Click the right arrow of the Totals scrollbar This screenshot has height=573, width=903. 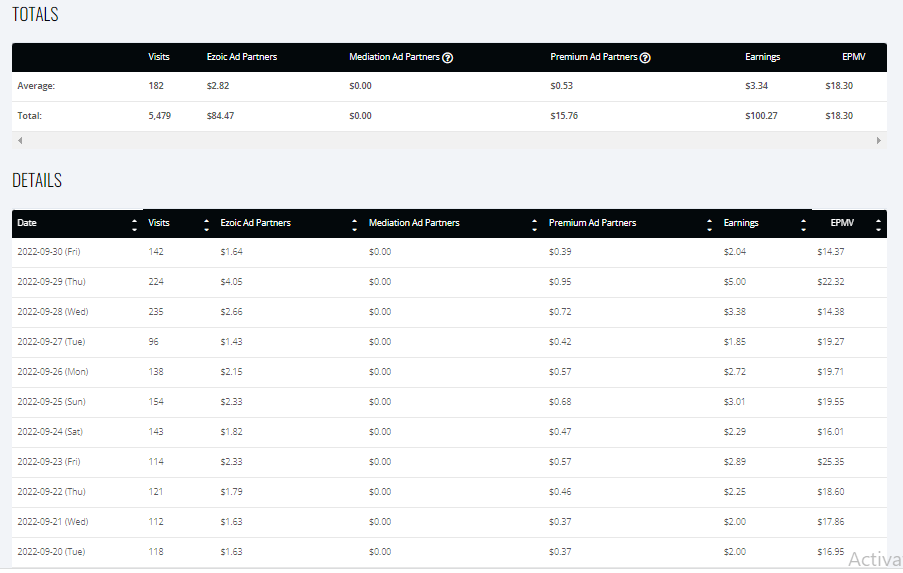point(879,141)
